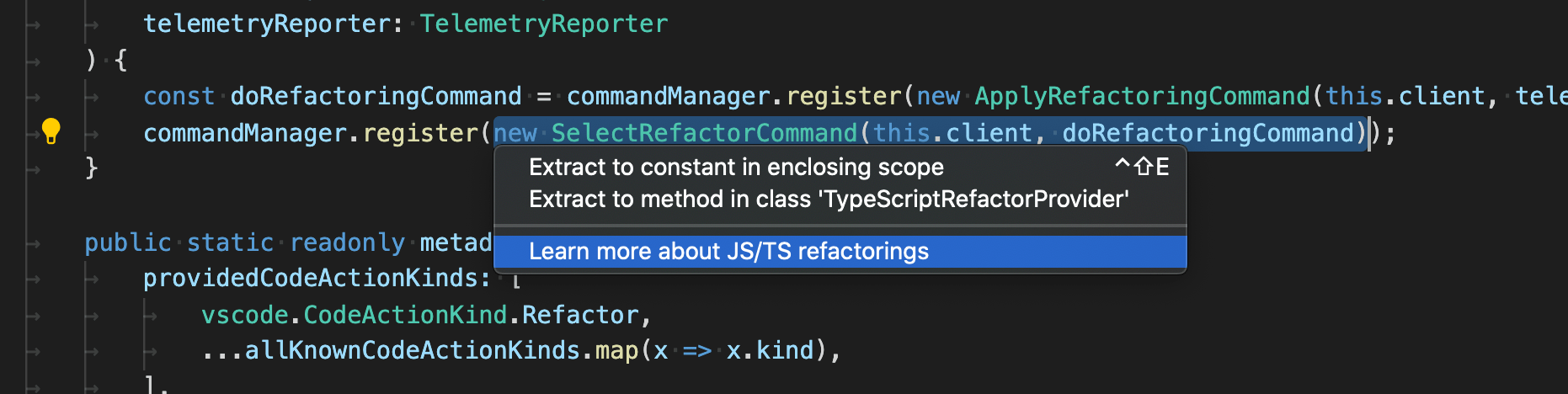Open 'Learn more about JS/TS refactorings'
Screen dimensions: 1568x394
[x=728, y=252]
